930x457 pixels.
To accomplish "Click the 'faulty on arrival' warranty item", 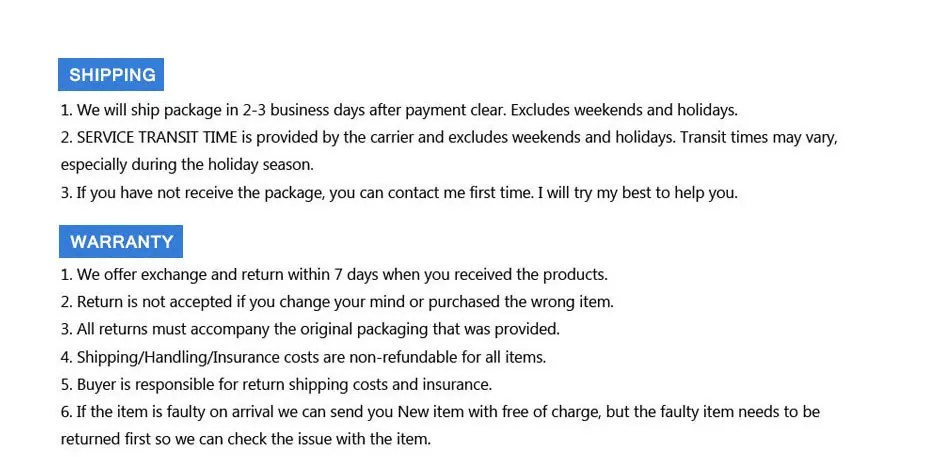I will coord(440,412).
